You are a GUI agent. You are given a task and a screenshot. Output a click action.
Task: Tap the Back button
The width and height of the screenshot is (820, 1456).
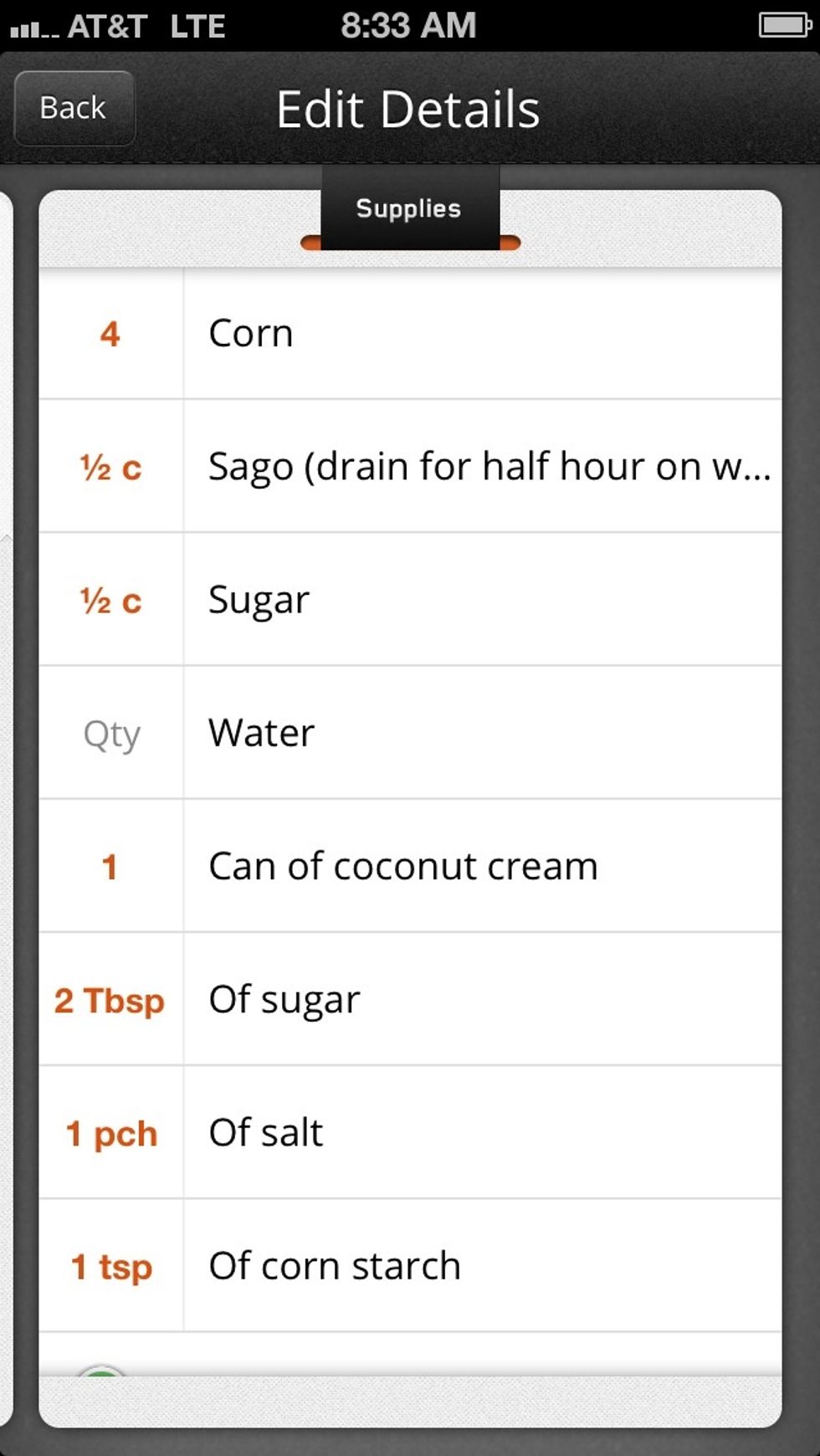[x=74, y=107]
